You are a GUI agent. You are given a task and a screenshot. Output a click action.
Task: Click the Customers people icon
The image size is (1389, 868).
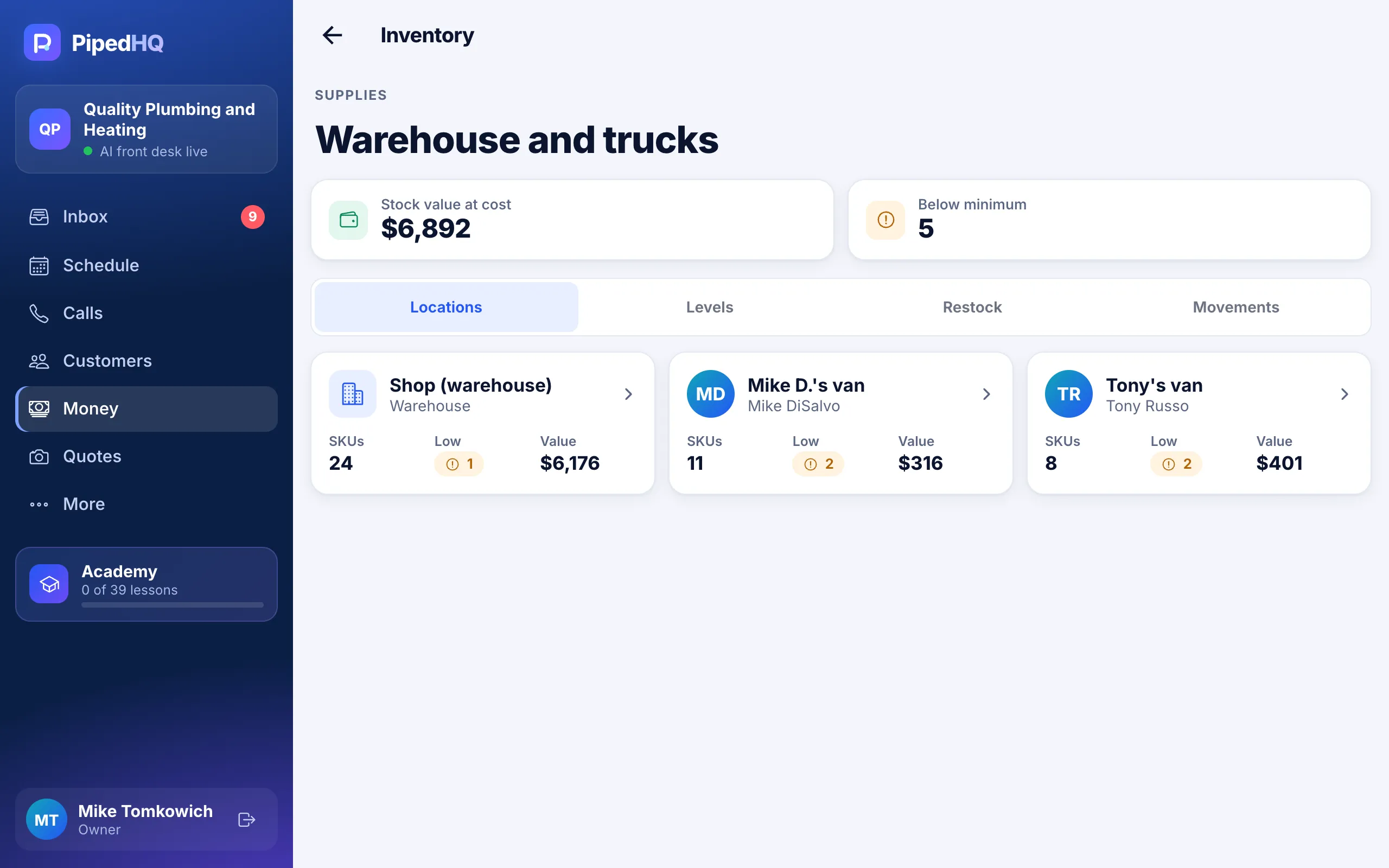tap(39, 361)
